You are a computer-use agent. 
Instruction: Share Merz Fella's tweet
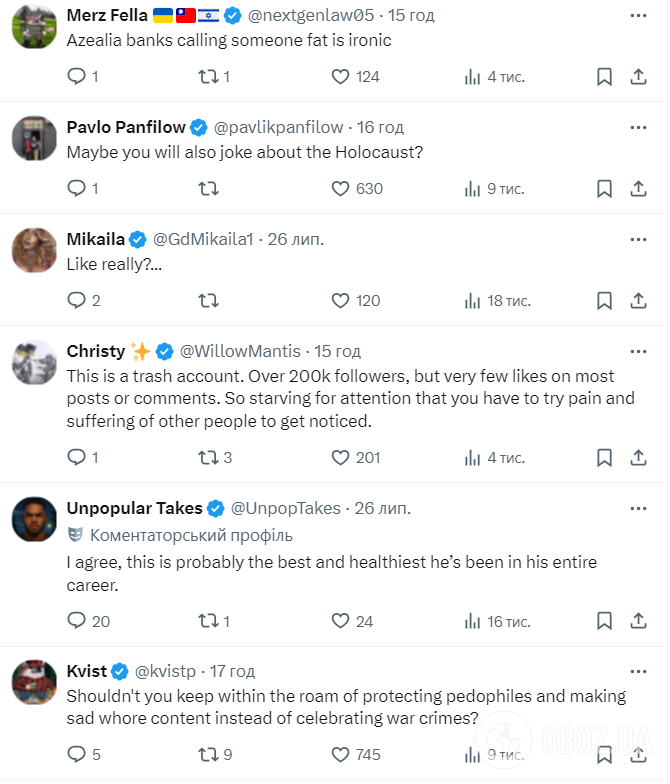[639, 77]
